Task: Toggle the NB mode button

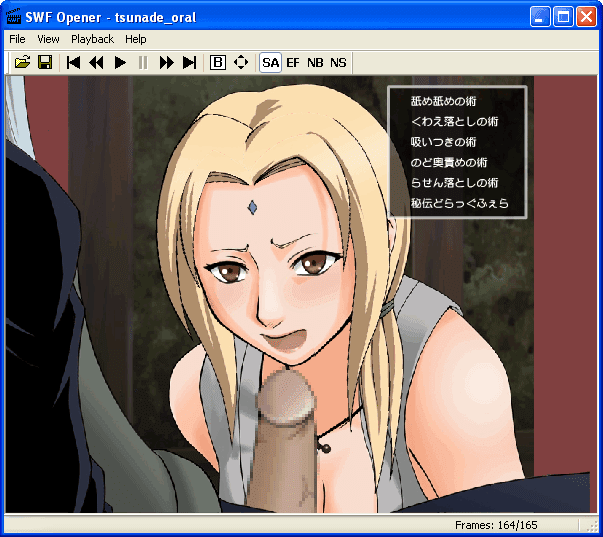Action: pyautogui.click(x=315, y=62)
